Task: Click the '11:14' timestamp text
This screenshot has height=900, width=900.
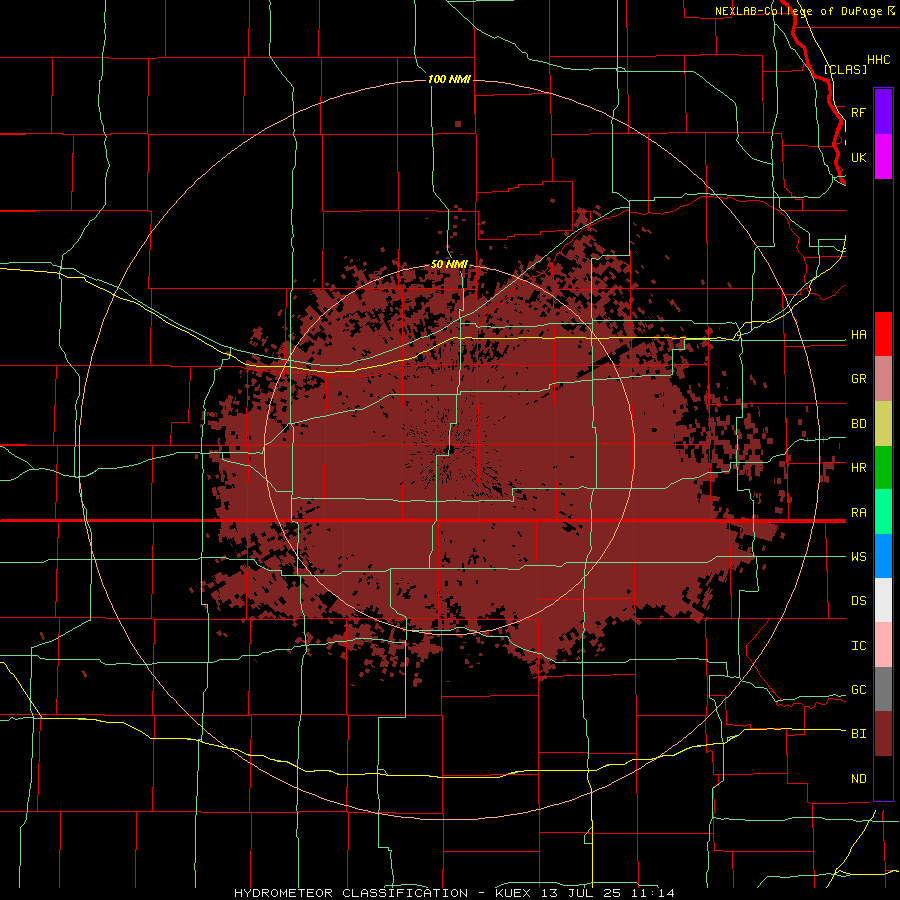Action: tap(653, 893)
